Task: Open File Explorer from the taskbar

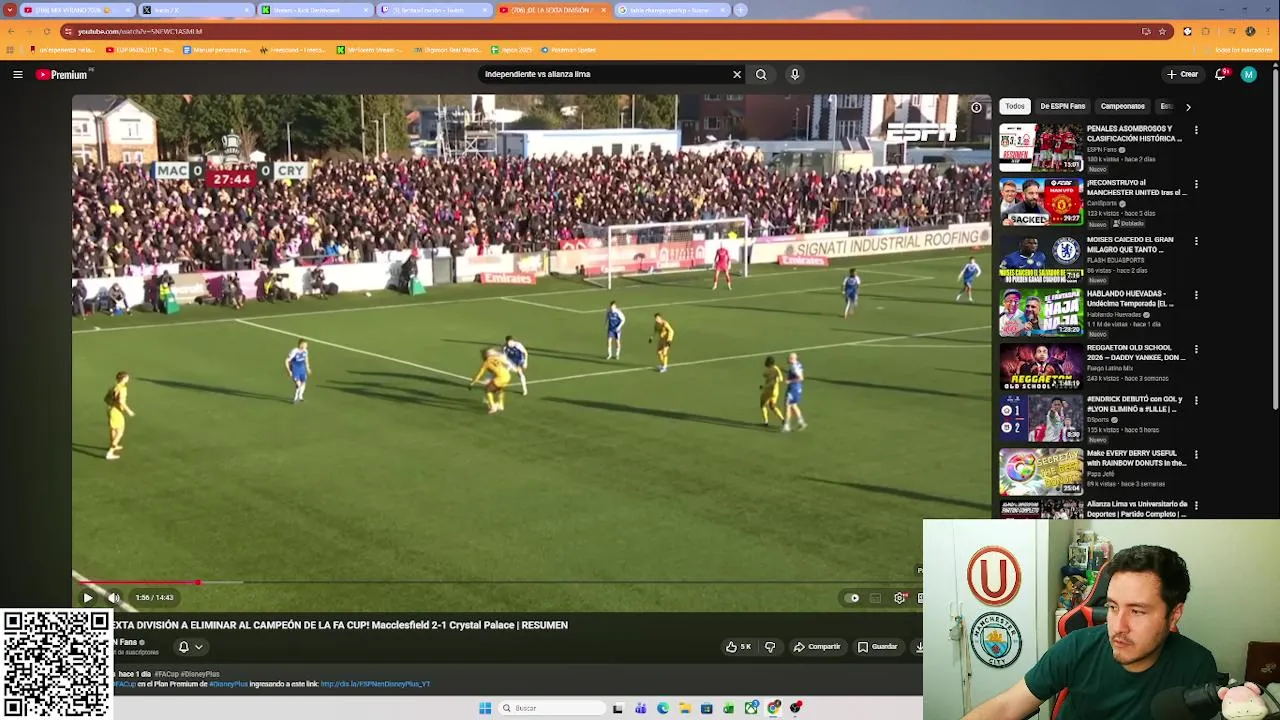Action: coord(684,708)
